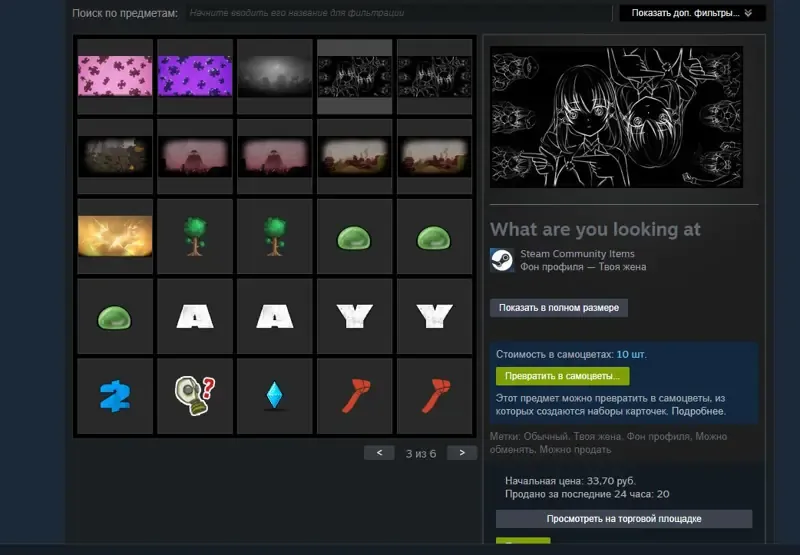Click 'Фон профиля — Твоя жена' subtitle
This screenshot has width=800, height=555.
(583, 267)
